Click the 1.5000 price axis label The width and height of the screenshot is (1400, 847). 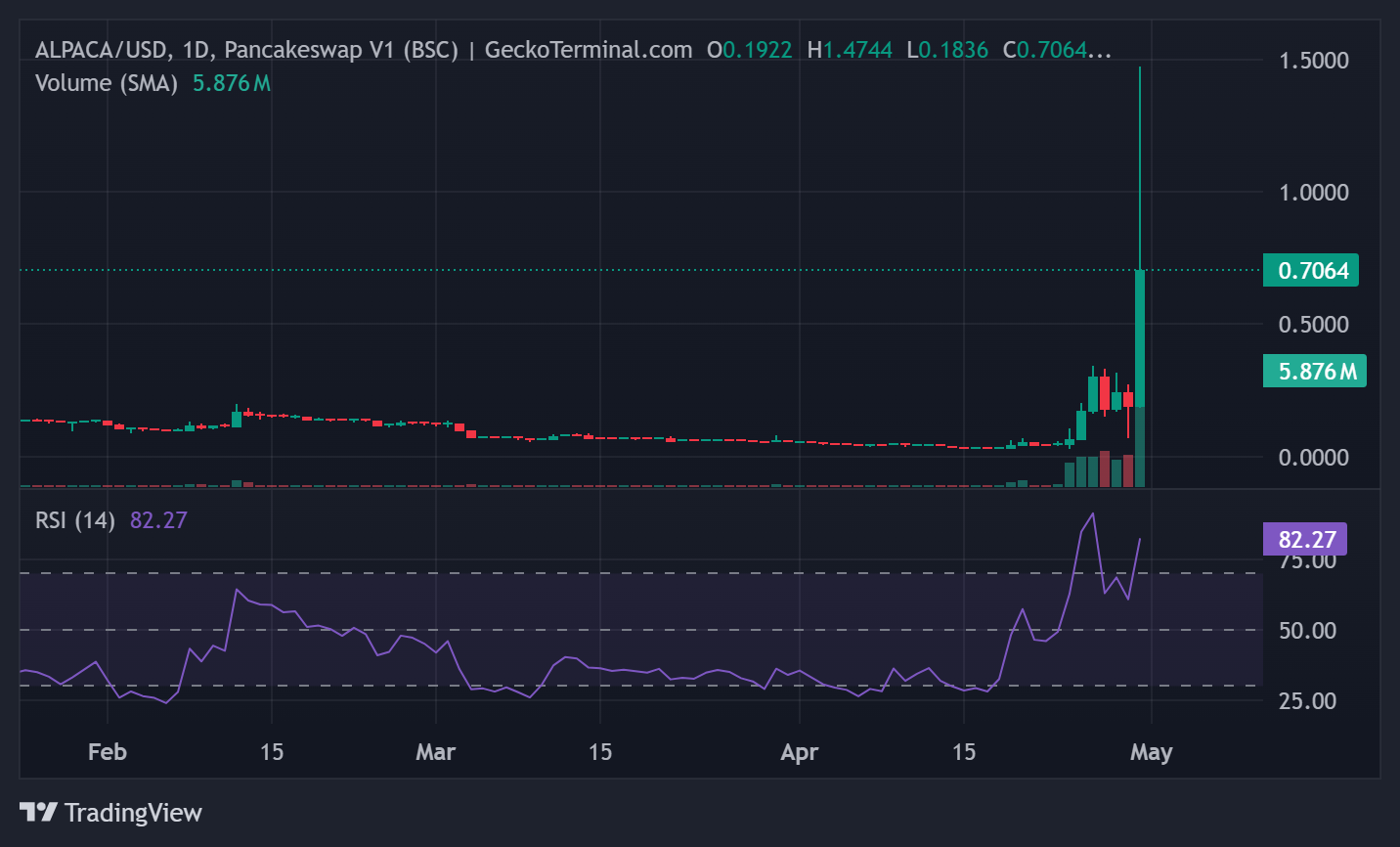(x=1314, y=61)
